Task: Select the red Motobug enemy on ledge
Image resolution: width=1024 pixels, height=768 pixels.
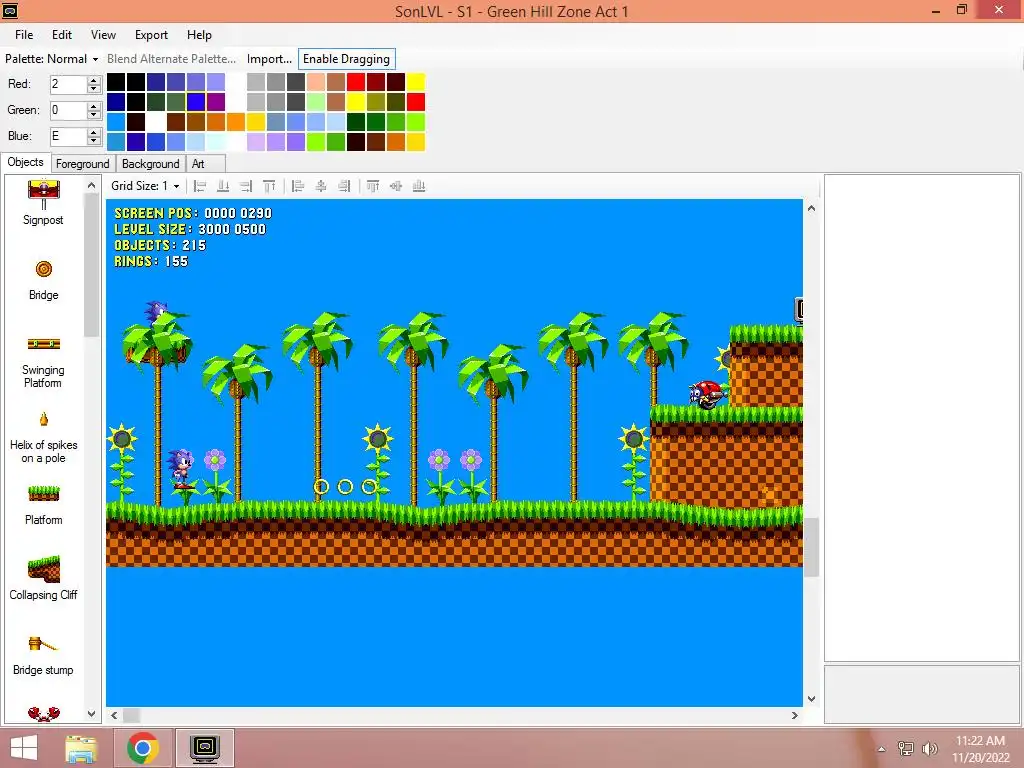Action: [708, 394]
